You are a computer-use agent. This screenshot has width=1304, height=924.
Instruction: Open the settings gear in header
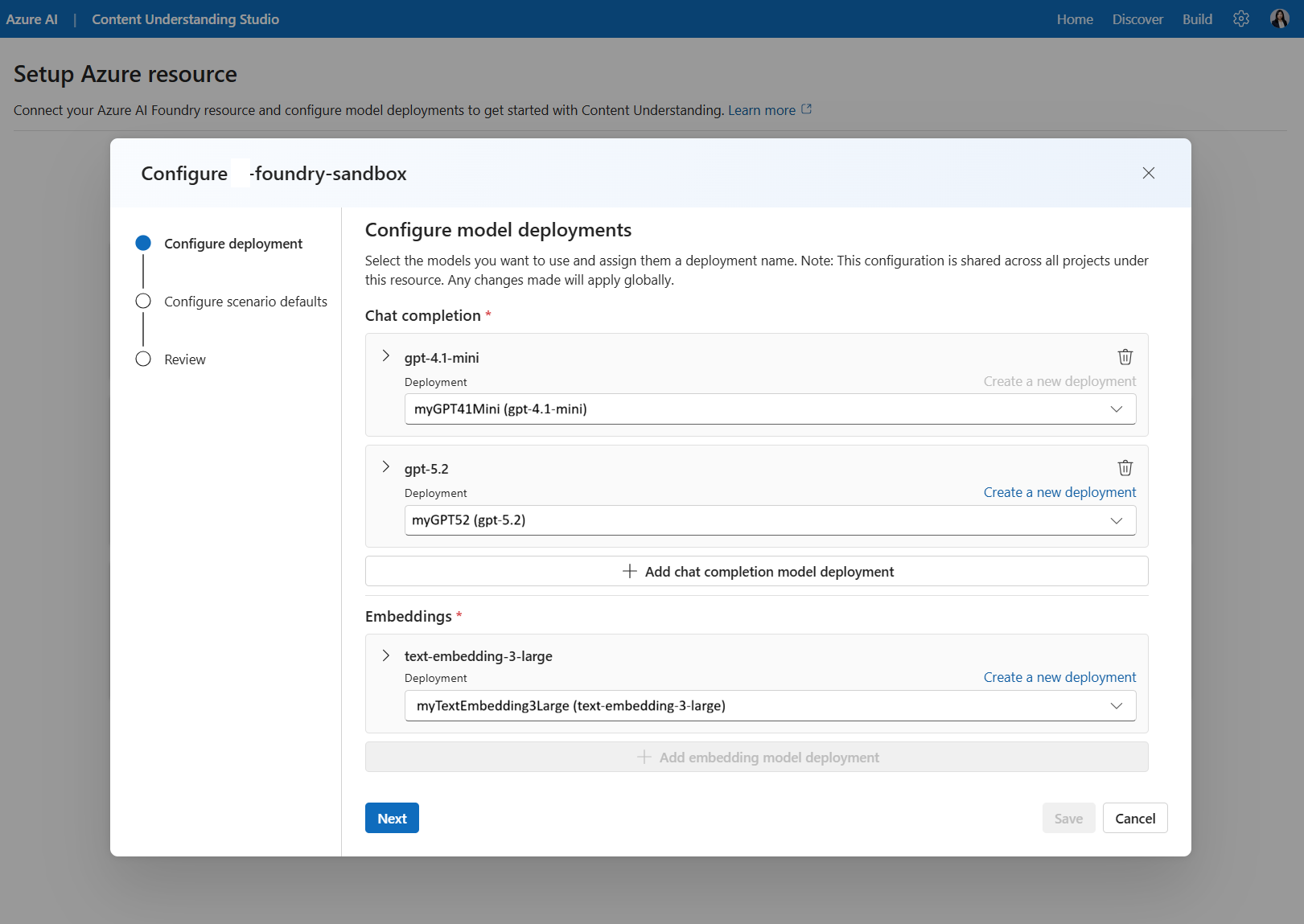coord(1241,18)
